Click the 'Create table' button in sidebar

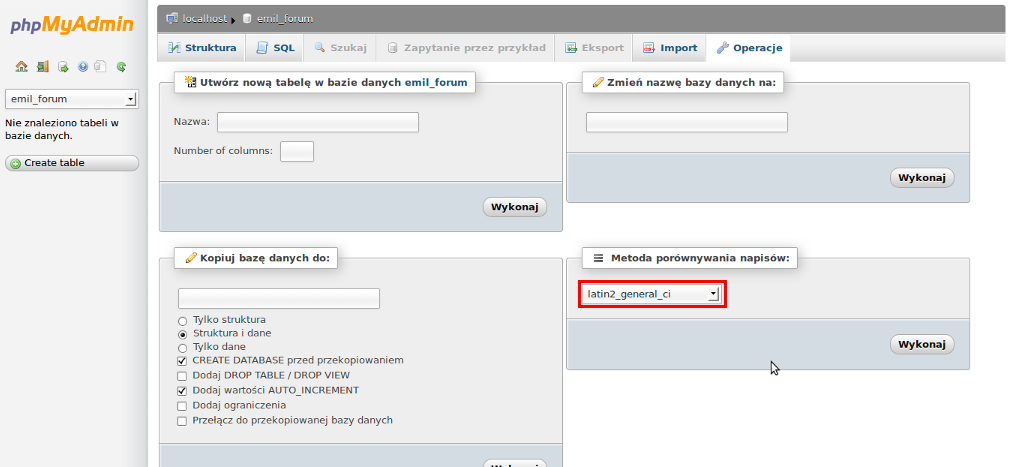(x=72, y=163)
